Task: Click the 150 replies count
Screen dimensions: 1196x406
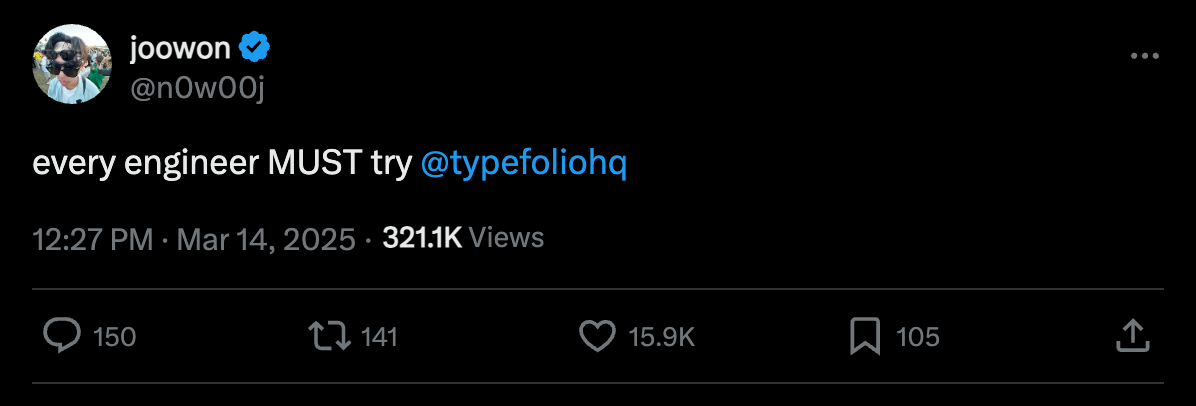Action: pyautogui.click(x=114, y=337)
